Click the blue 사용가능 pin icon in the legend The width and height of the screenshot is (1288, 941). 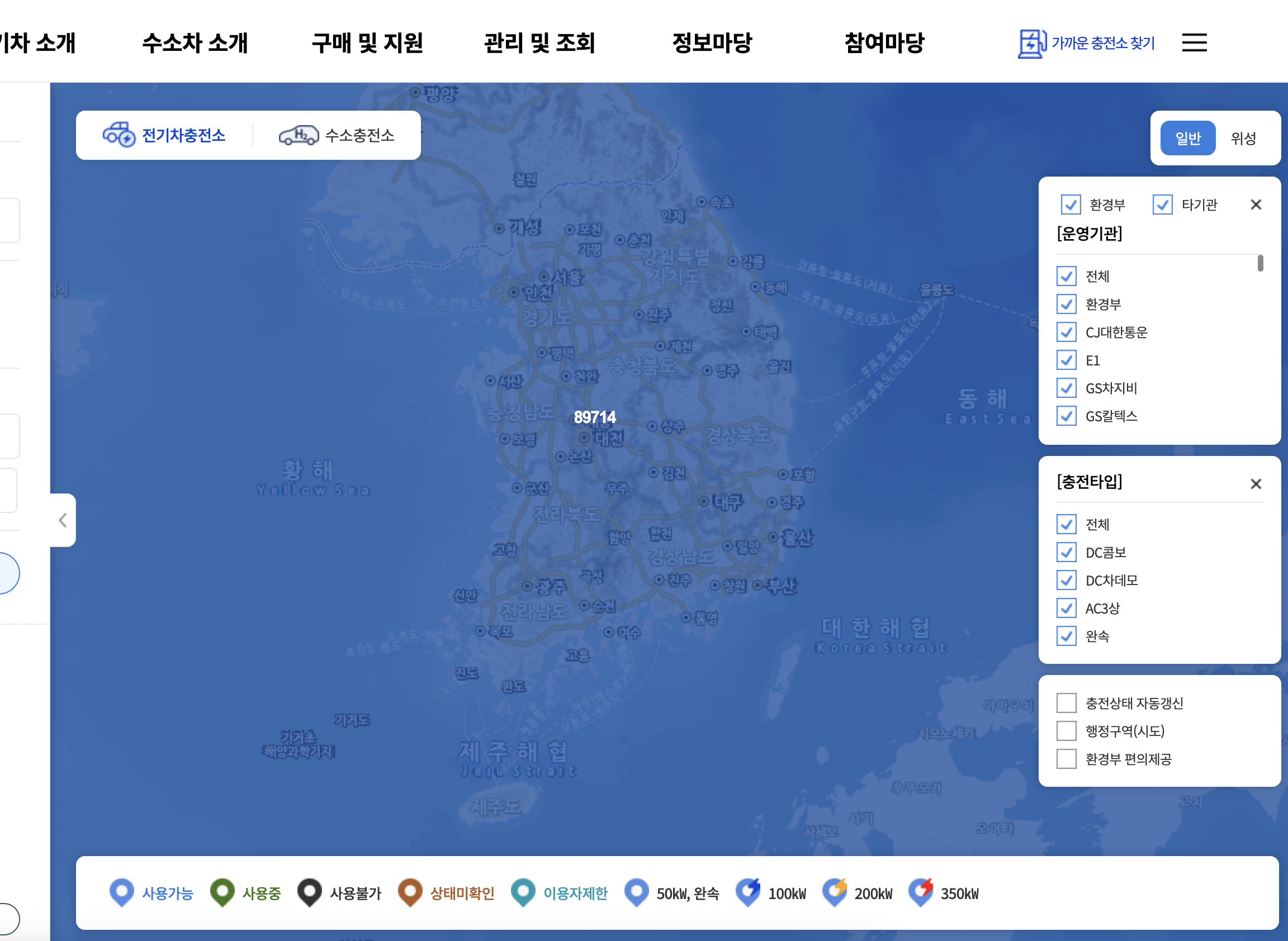[121, 892]
